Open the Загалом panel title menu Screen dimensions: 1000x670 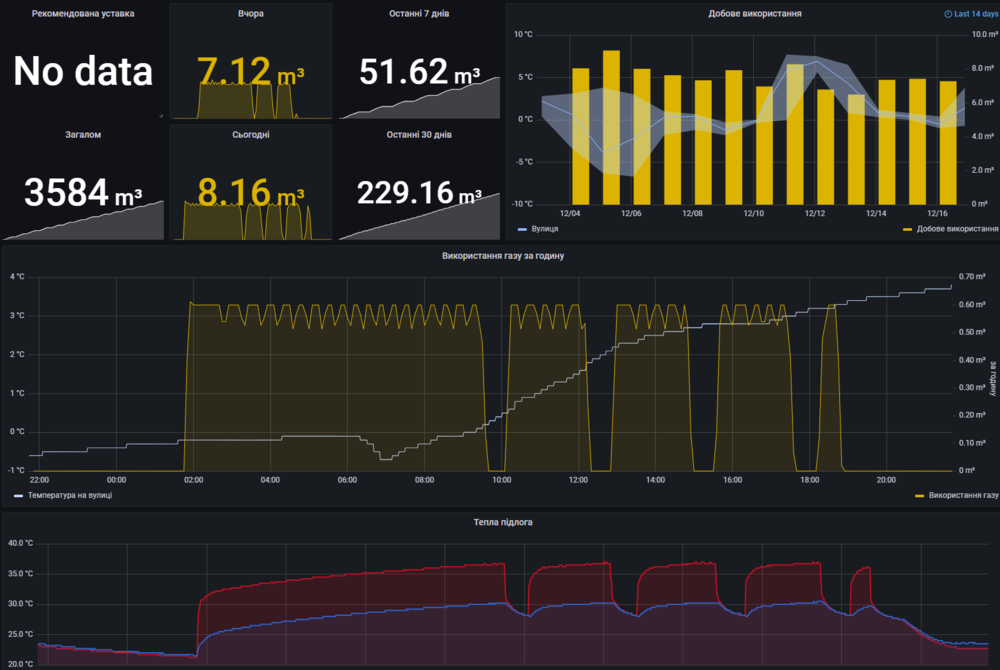[x=83, y=135]
